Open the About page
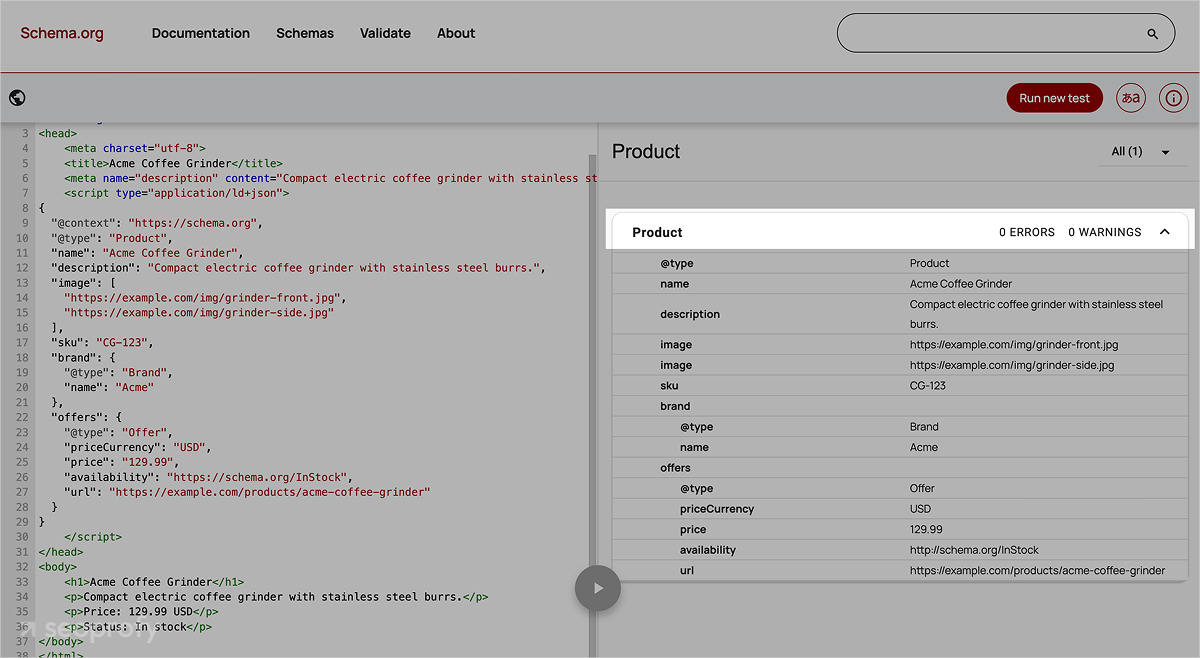 [x=456, y=33]
